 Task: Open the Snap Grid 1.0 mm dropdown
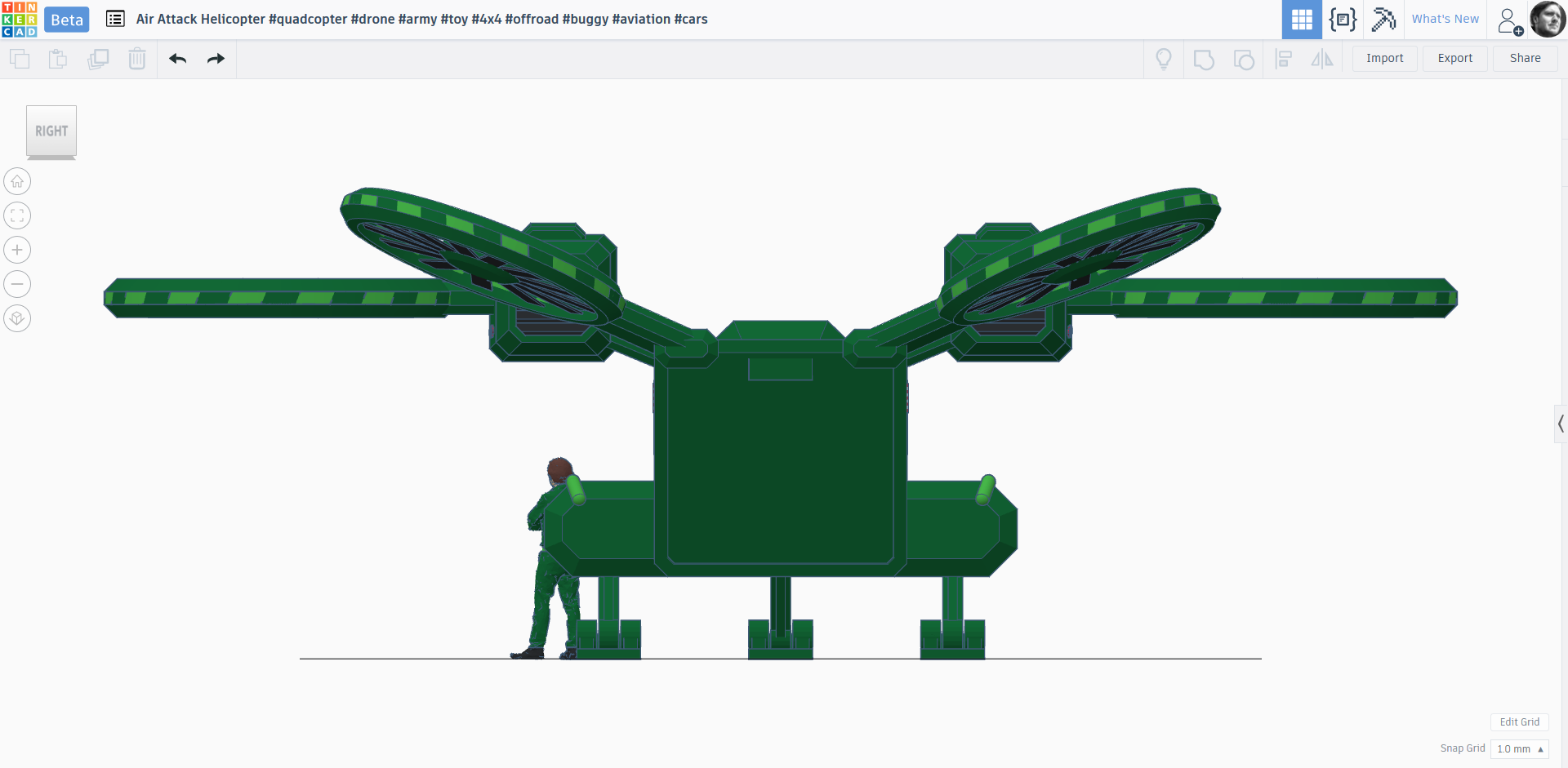[x=1519, y=748]
